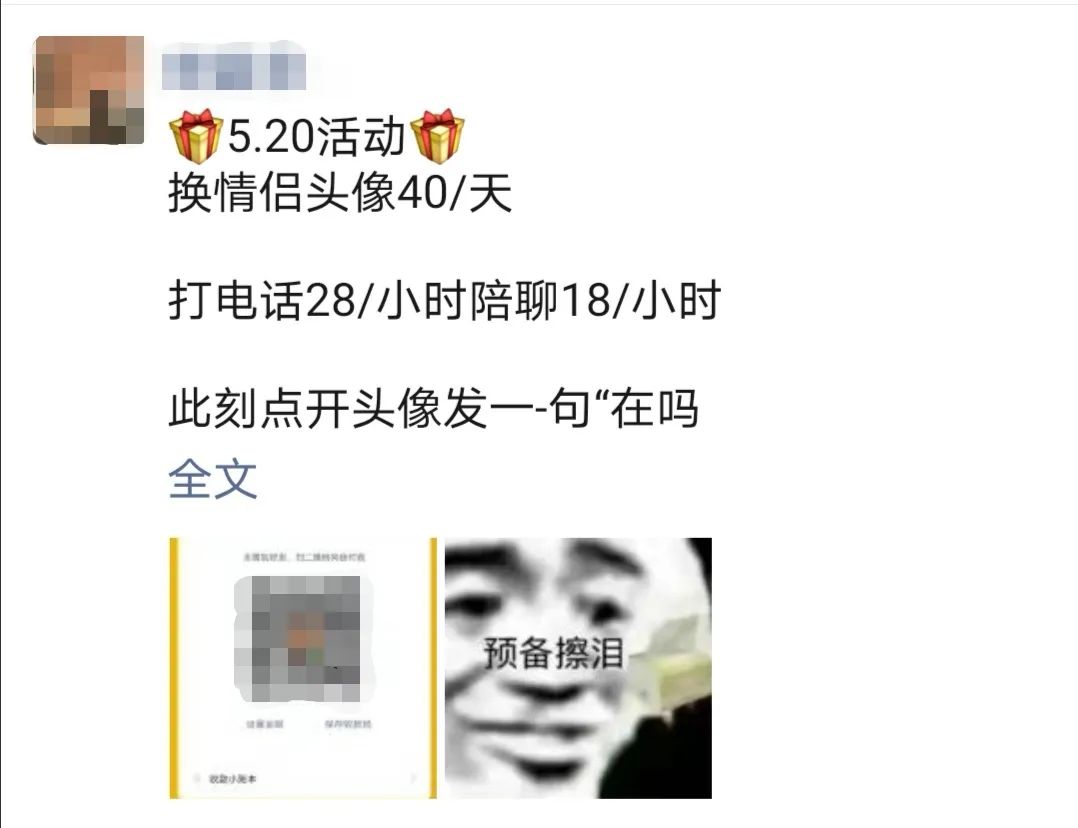The width and height of the screenshot is (1078, 828).
Task: Open the QR payment code thumbnail
Action: [303, 668]
